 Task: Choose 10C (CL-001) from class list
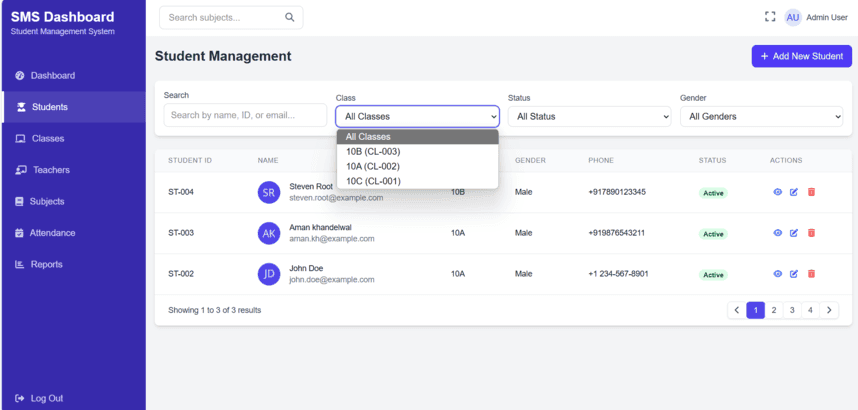click(418, 181)
